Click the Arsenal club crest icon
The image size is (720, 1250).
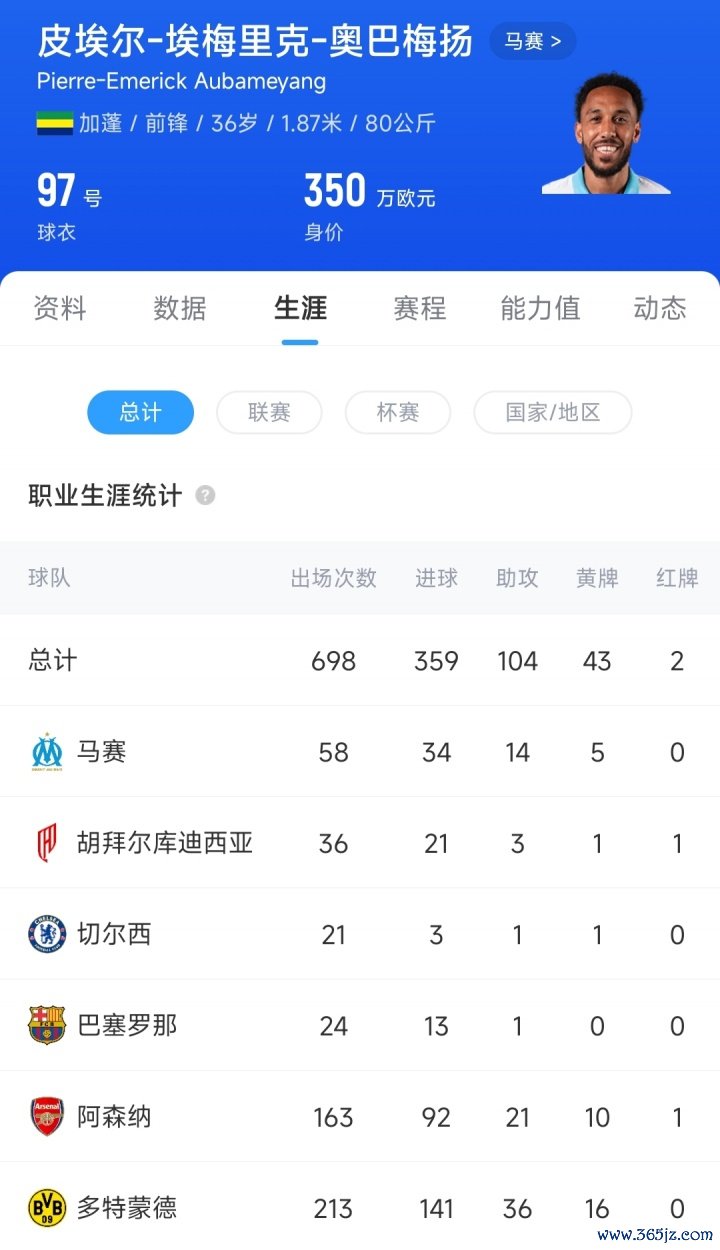pyautogui.click(x=46, y=1116)
